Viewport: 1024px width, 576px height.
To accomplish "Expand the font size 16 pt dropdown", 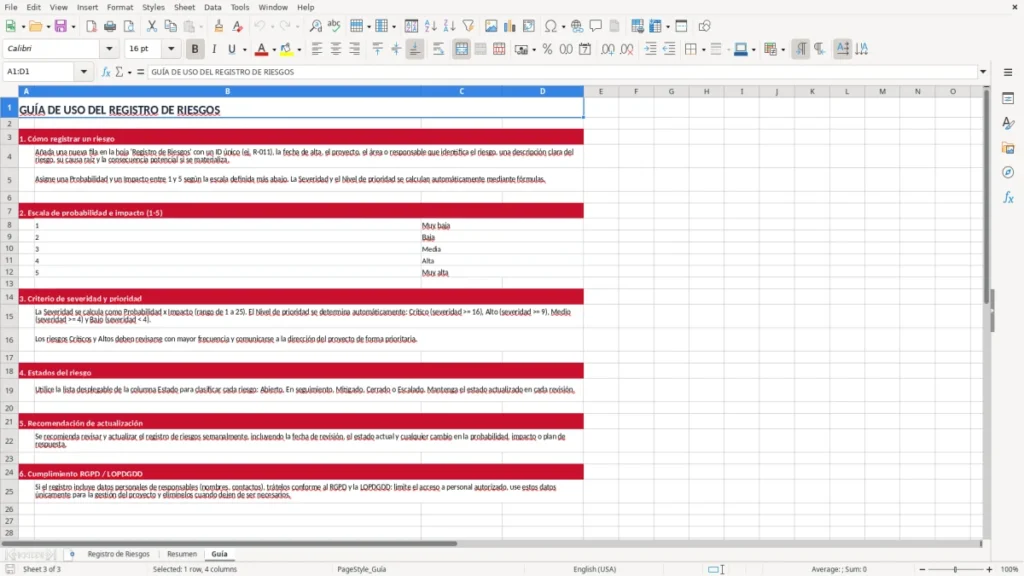I will point(171,48).
